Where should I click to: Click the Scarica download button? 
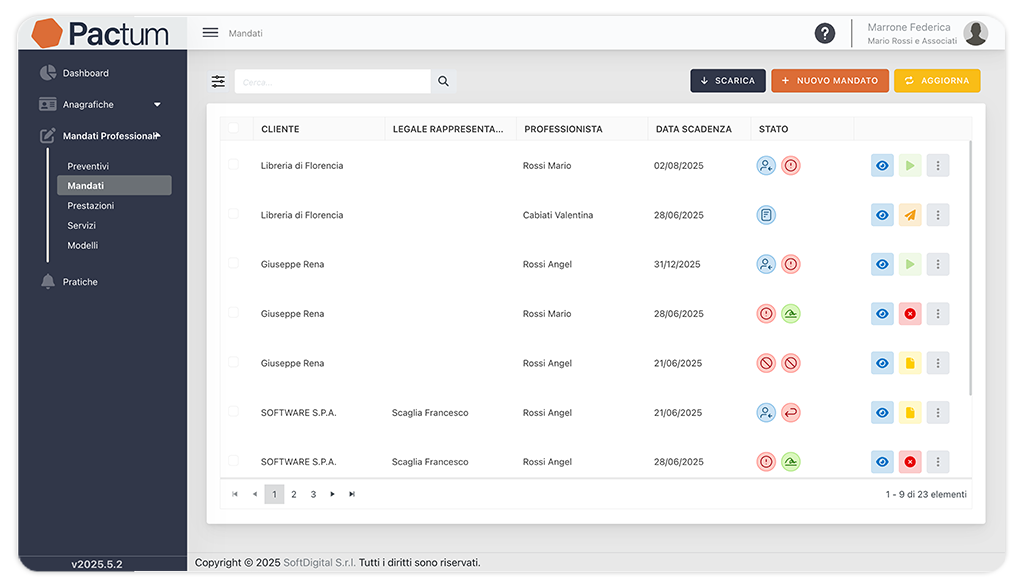[727, 81]
